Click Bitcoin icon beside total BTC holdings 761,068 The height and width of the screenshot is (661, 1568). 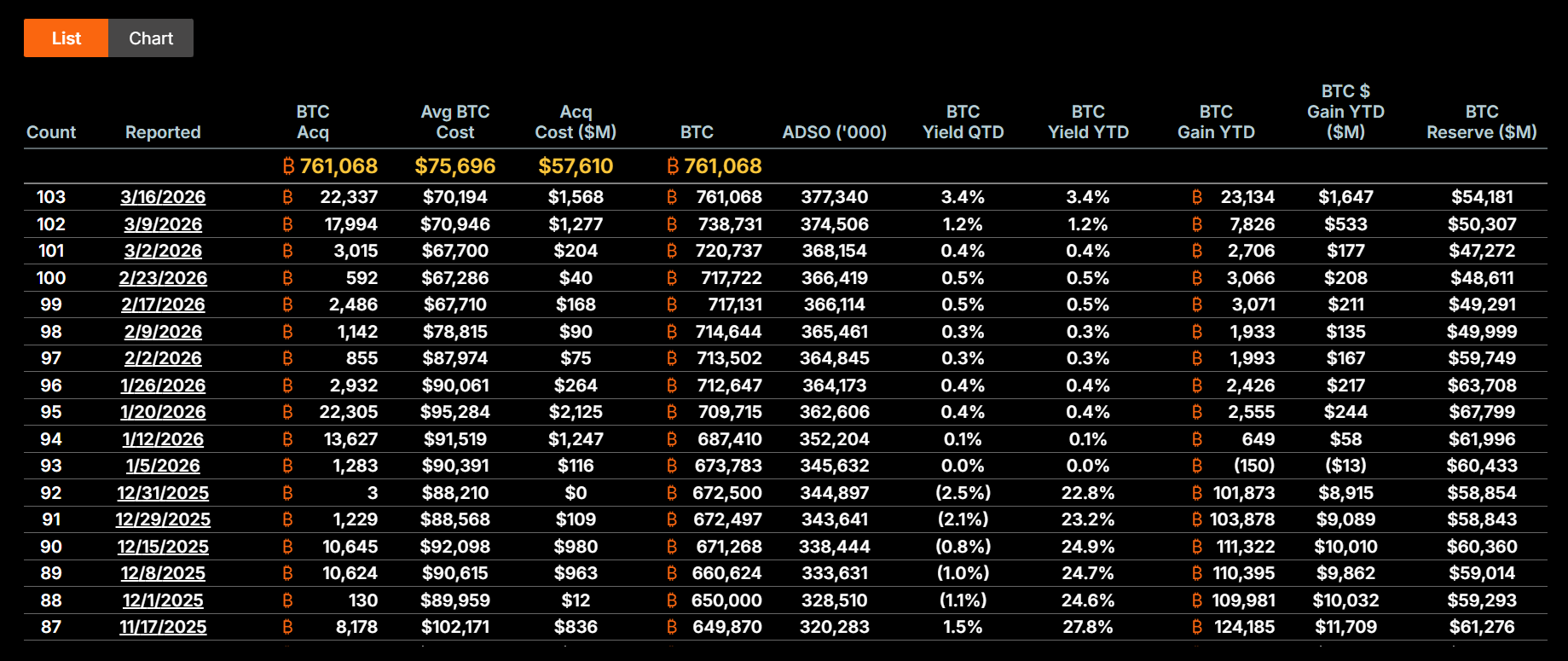point(673,166)
